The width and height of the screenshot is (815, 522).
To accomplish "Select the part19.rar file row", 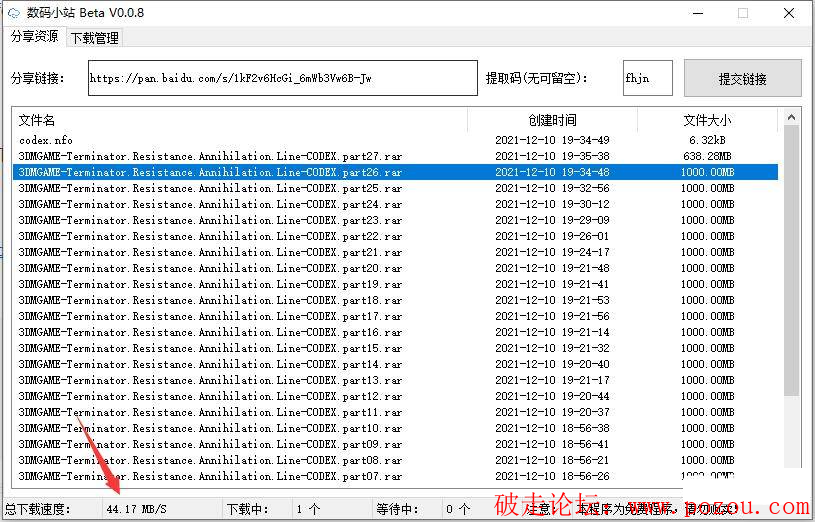I will tap(396, 284).
